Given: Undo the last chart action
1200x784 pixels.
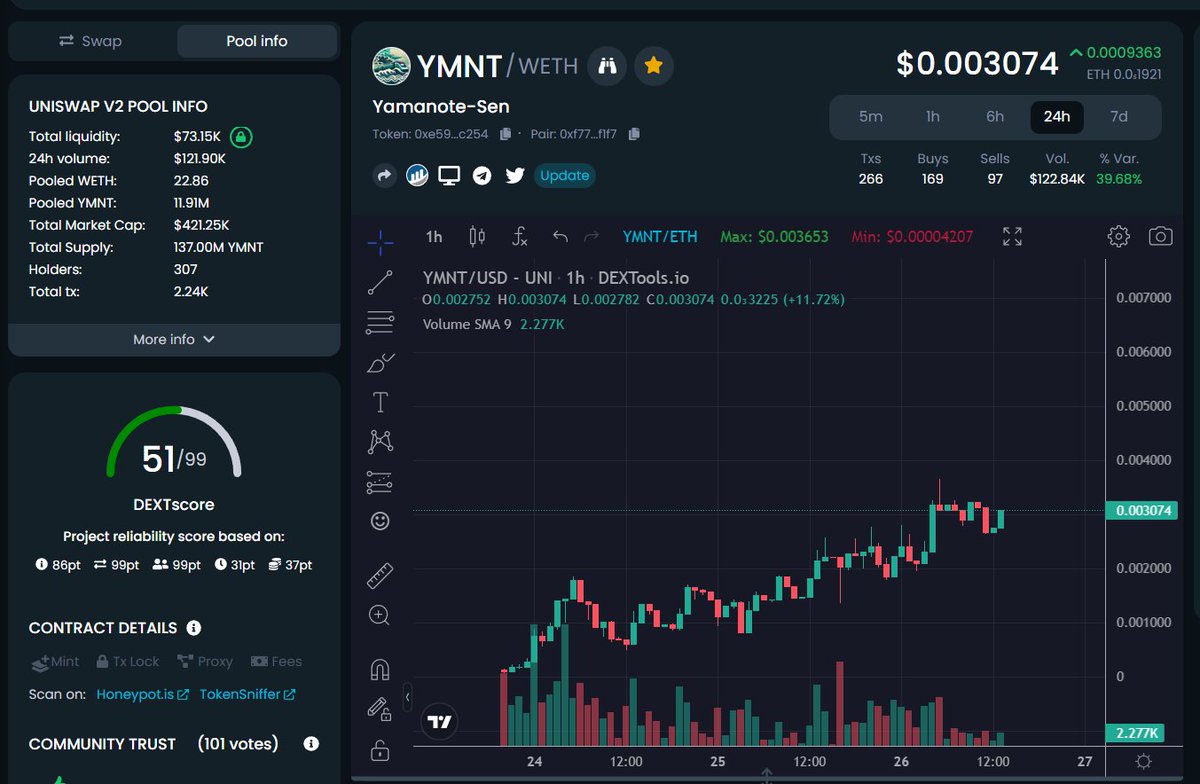Looking at the screenshot, I should coord(560,237).
